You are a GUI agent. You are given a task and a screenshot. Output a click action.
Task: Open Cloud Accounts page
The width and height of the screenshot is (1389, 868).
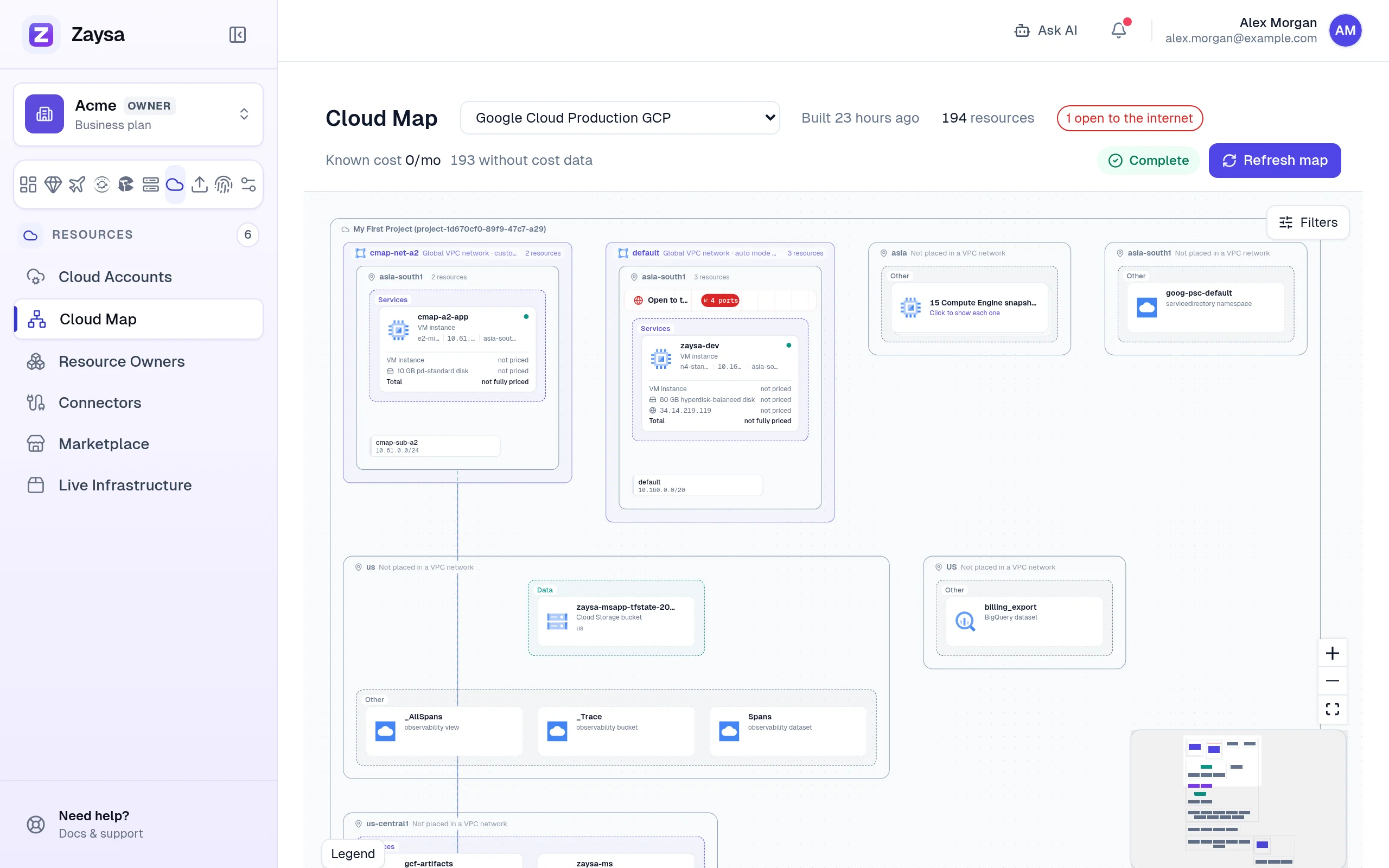pos(138,277)
